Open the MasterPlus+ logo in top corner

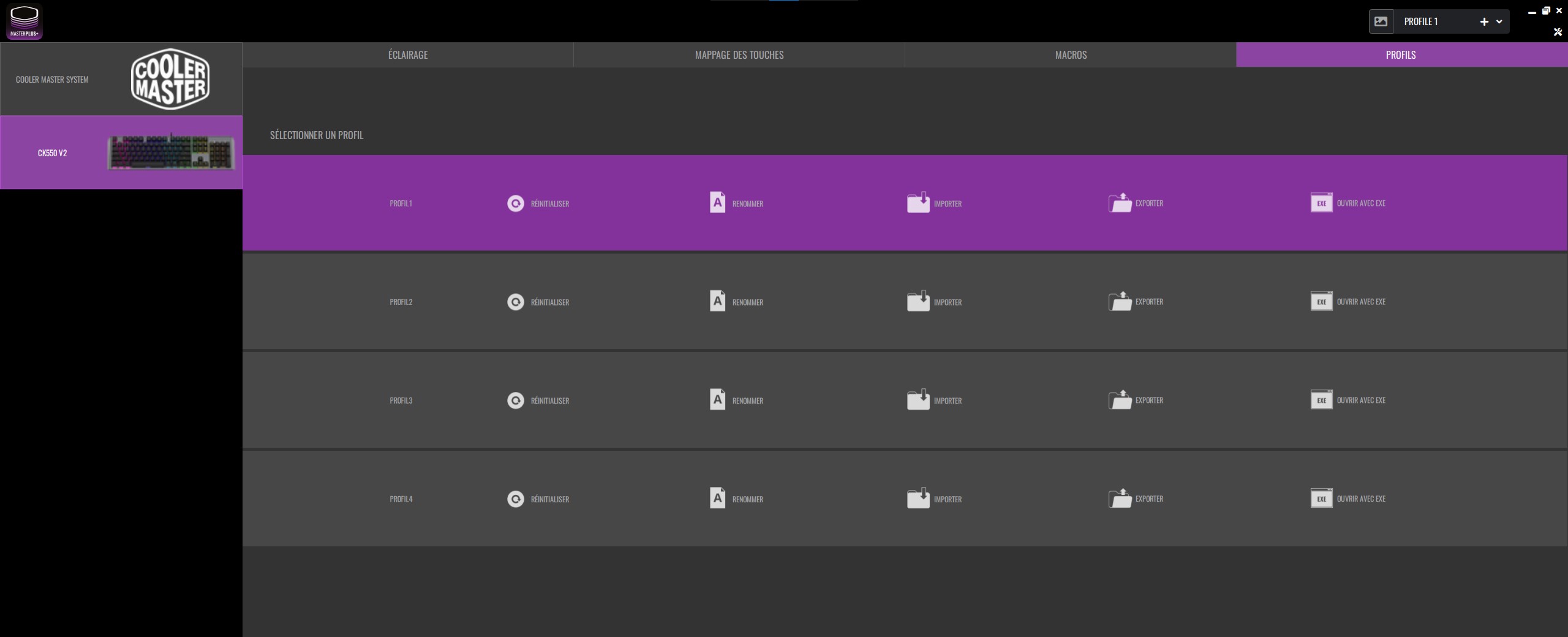24,21
